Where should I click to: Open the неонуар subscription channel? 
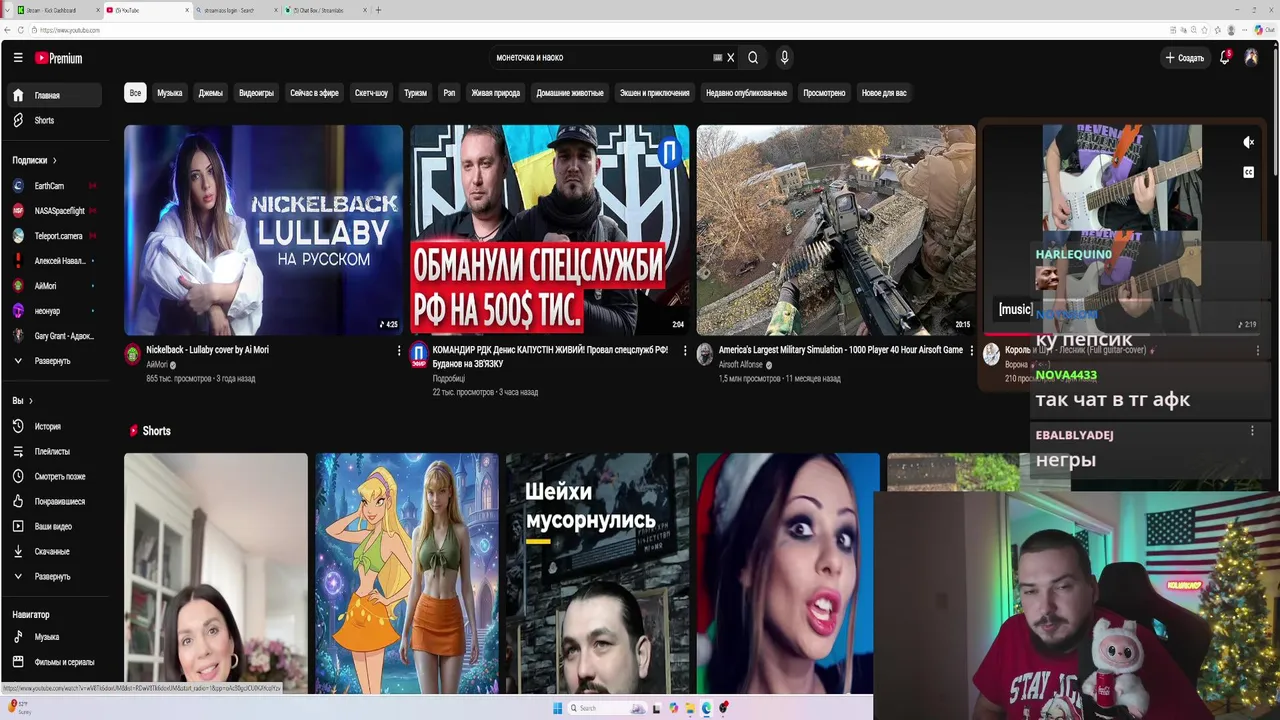[56, 311]
